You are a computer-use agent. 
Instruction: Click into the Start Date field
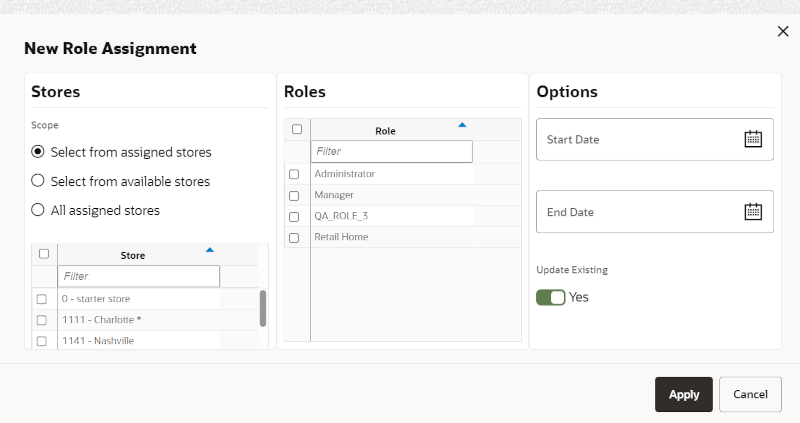pos(655,139)
